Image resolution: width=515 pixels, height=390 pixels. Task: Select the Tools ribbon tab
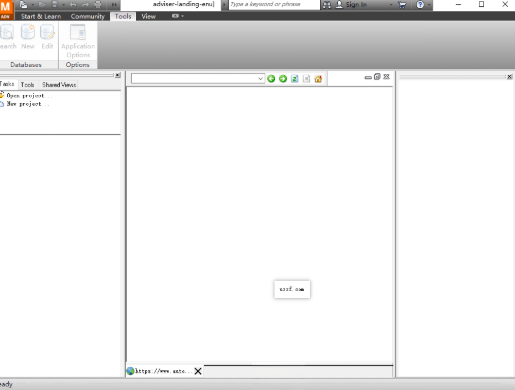[123, 16]
